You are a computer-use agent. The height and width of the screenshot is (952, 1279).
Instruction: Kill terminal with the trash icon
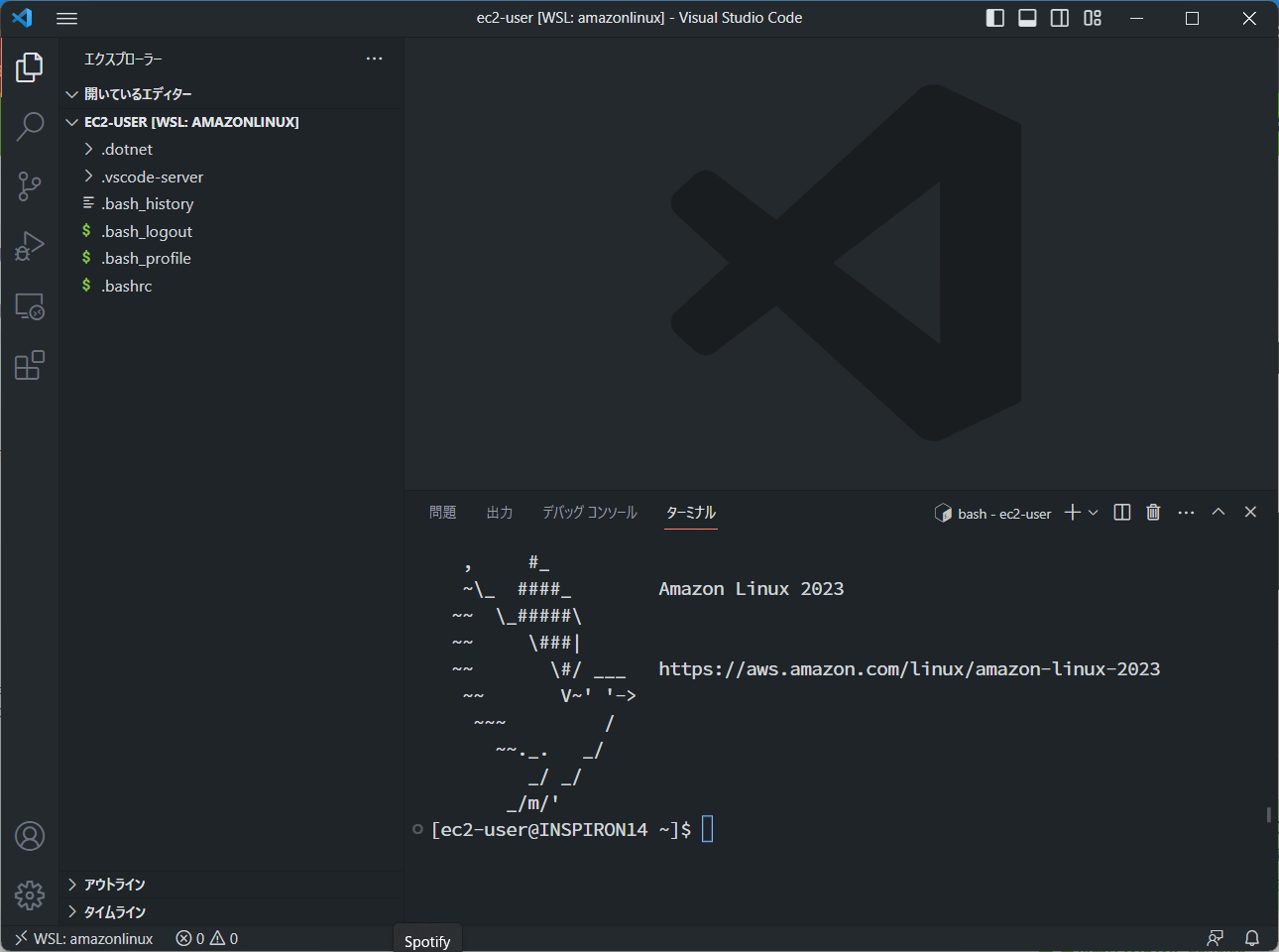pos(1153,513)
